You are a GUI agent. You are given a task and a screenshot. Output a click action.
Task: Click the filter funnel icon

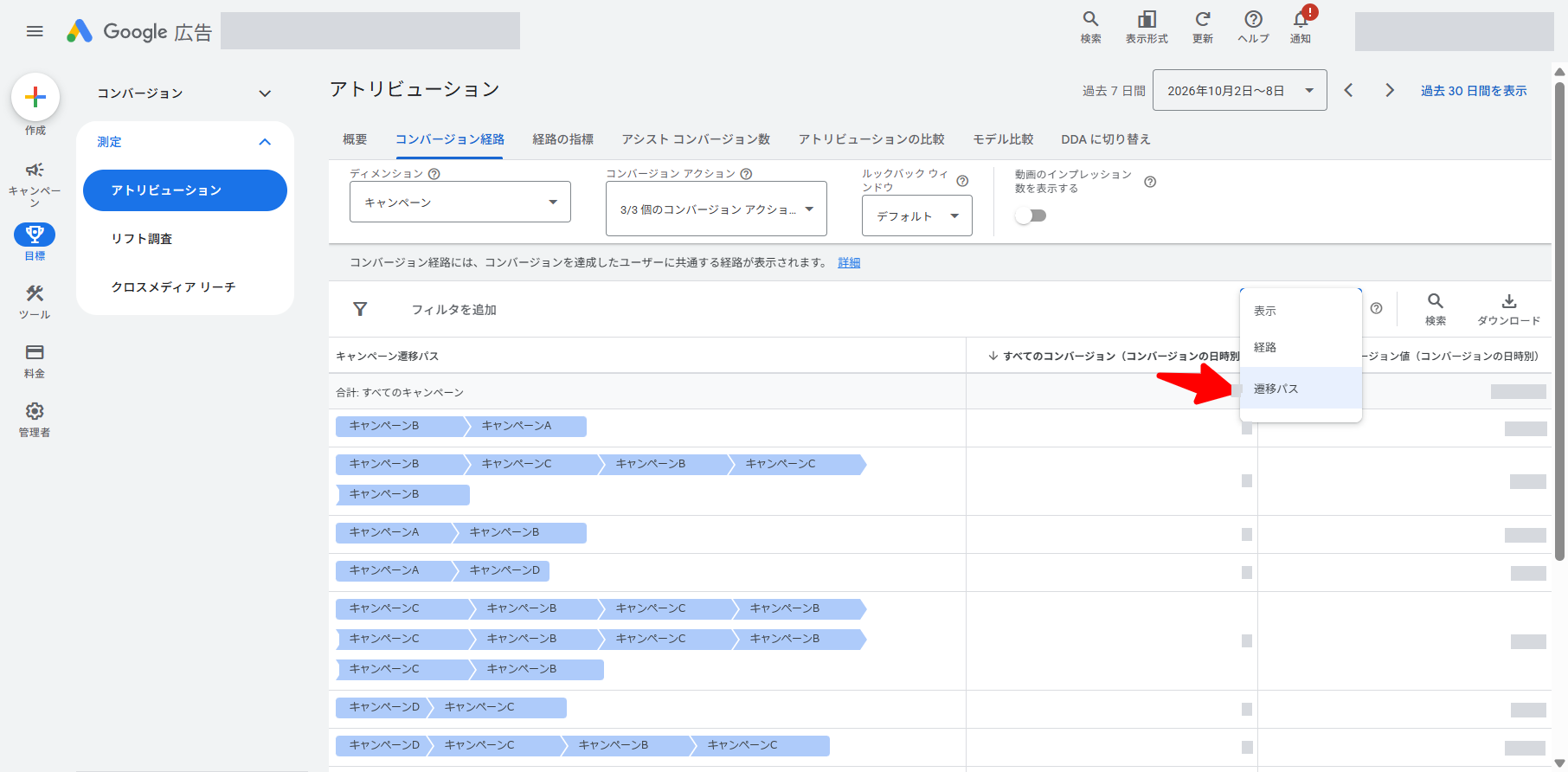[x=360, y=309]
